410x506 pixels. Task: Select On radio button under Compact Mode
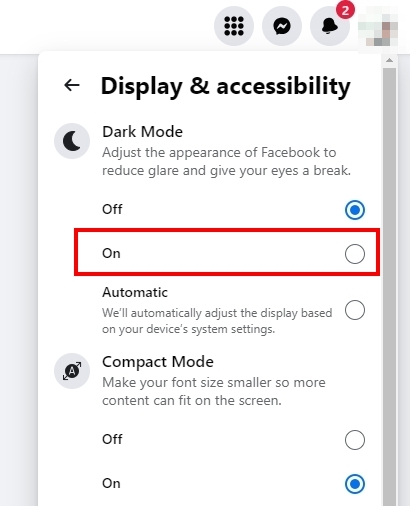coord(355,484)
